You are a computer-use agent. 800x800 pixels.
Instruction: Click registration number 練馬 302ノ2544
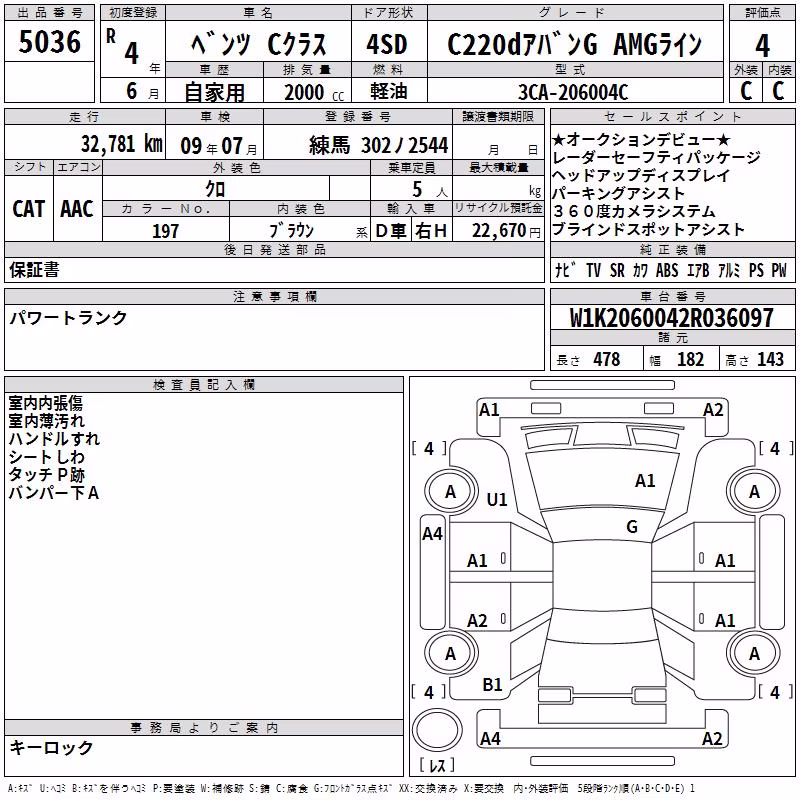(379, 145)
